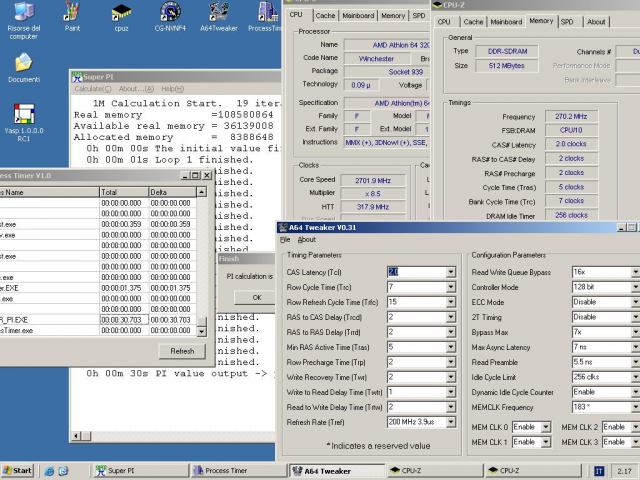Expand CAS Latency (Tcl) dropdown
The height and width of the screenshot is (480, 640).
[451, 272]
